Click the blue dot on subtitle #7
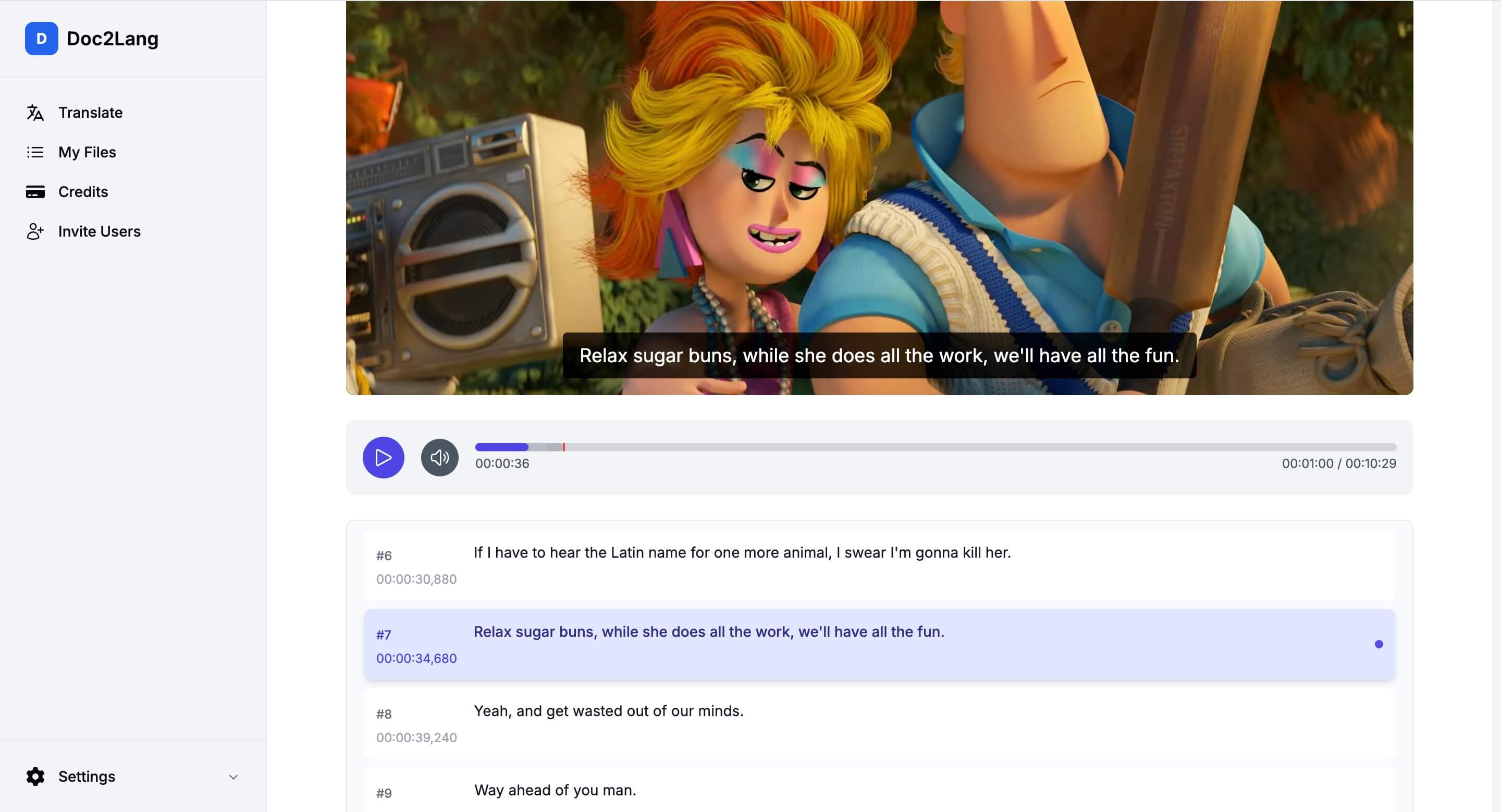Viewport: 1501px width, 812px height. click(1379, 644)
